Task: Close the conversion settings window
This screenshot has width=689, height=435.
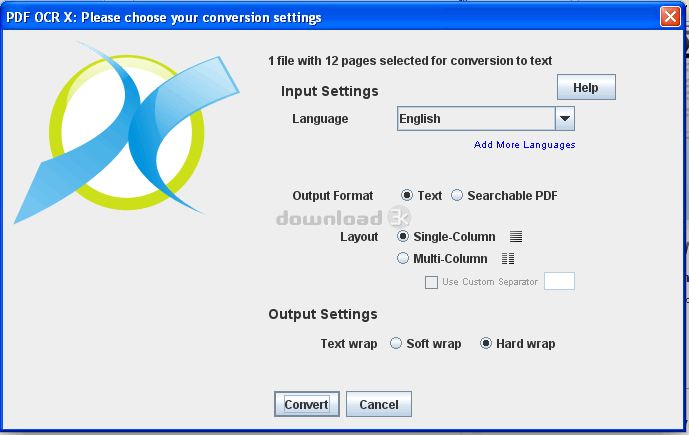Action: pos(670,17)
